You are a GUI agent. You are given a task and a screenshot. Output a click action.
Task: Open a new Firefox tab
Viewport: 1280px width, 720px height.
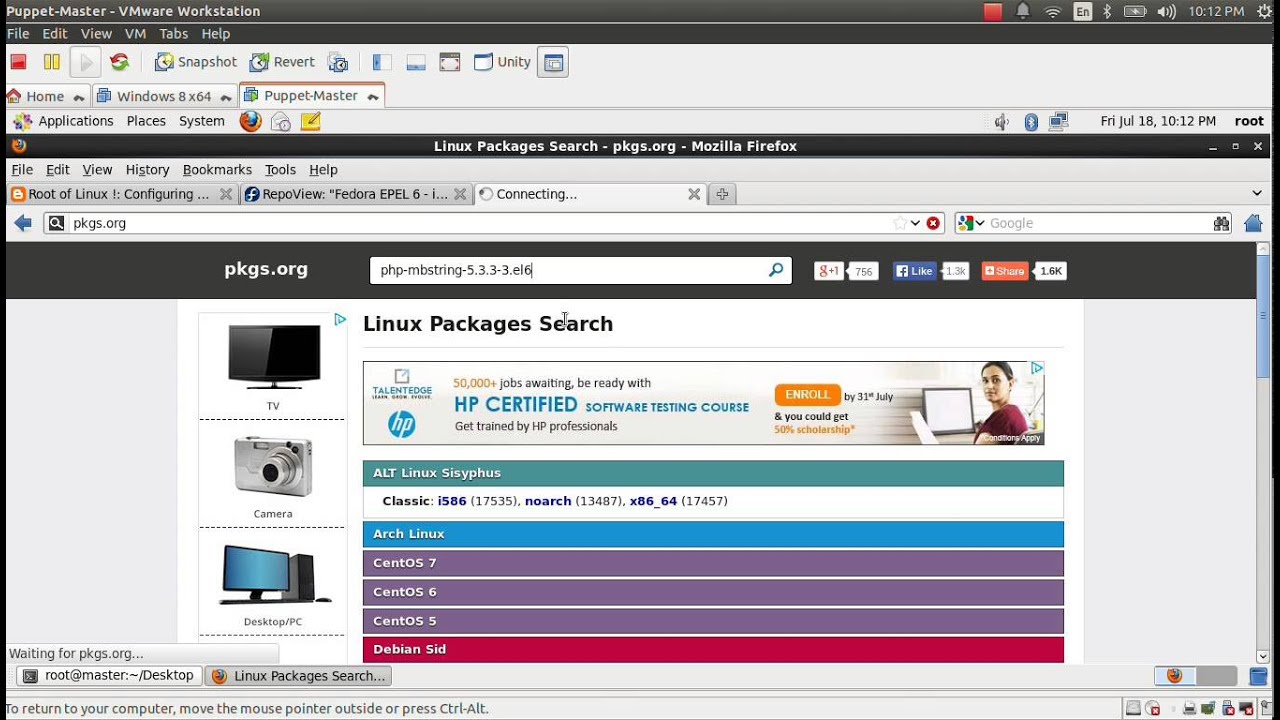(722, 194)
